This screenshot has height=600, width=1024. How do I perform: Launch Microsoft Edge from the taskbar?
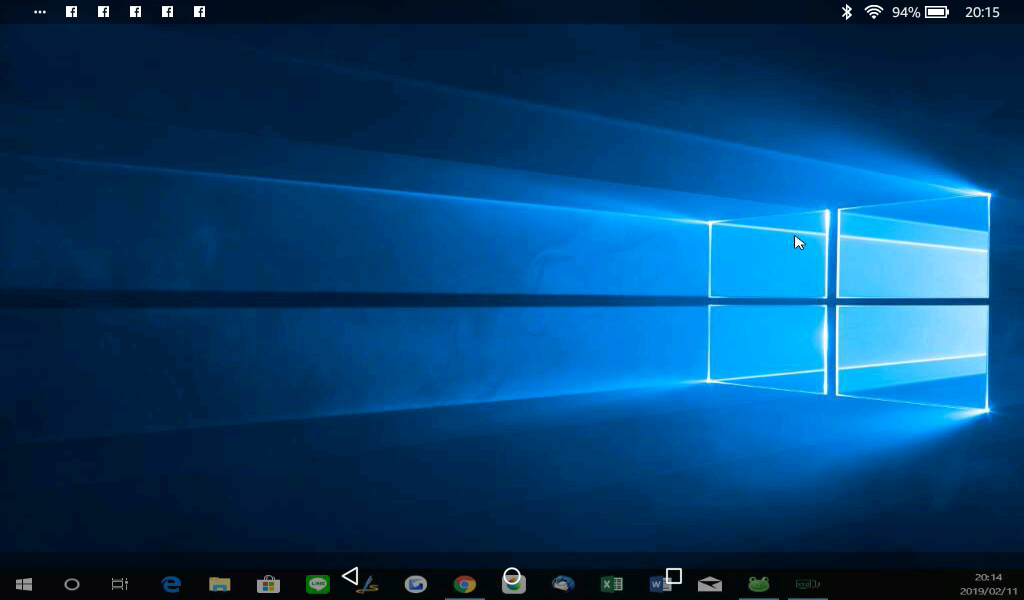(x=171, y=584)
